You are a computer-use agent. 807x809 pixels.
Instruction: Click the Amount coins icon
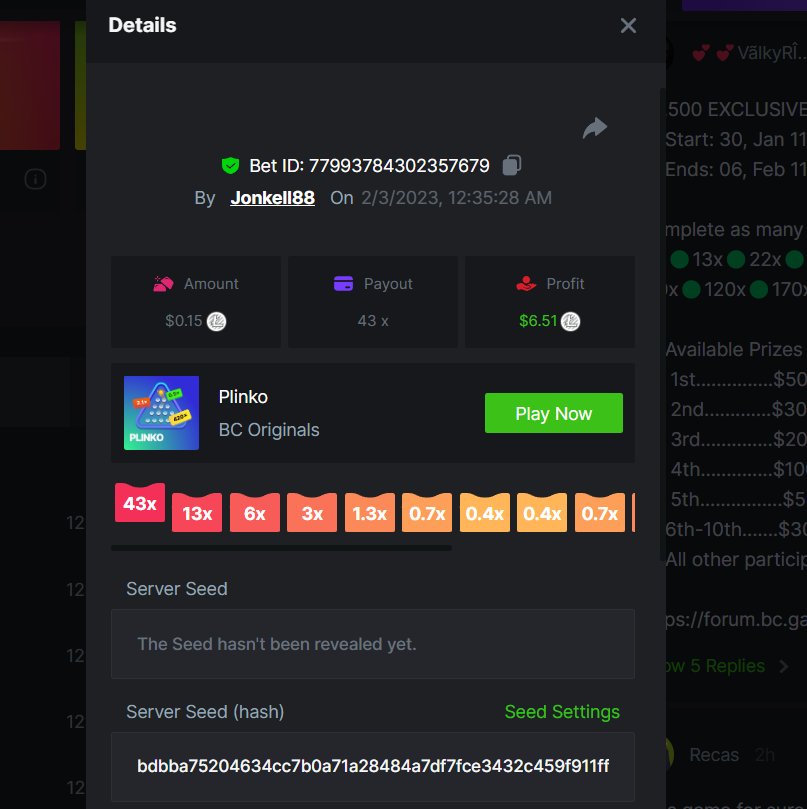[164, 284]
